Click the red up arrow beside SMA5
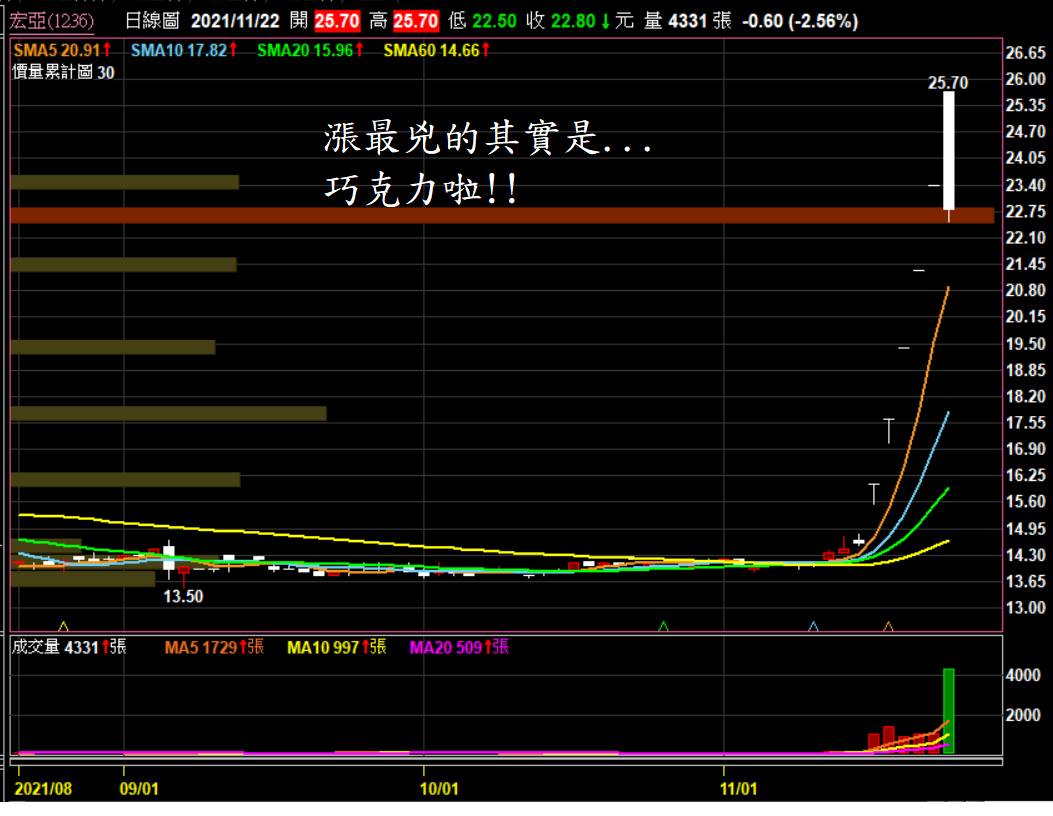1053x816 pixels. tap(107, 49)
